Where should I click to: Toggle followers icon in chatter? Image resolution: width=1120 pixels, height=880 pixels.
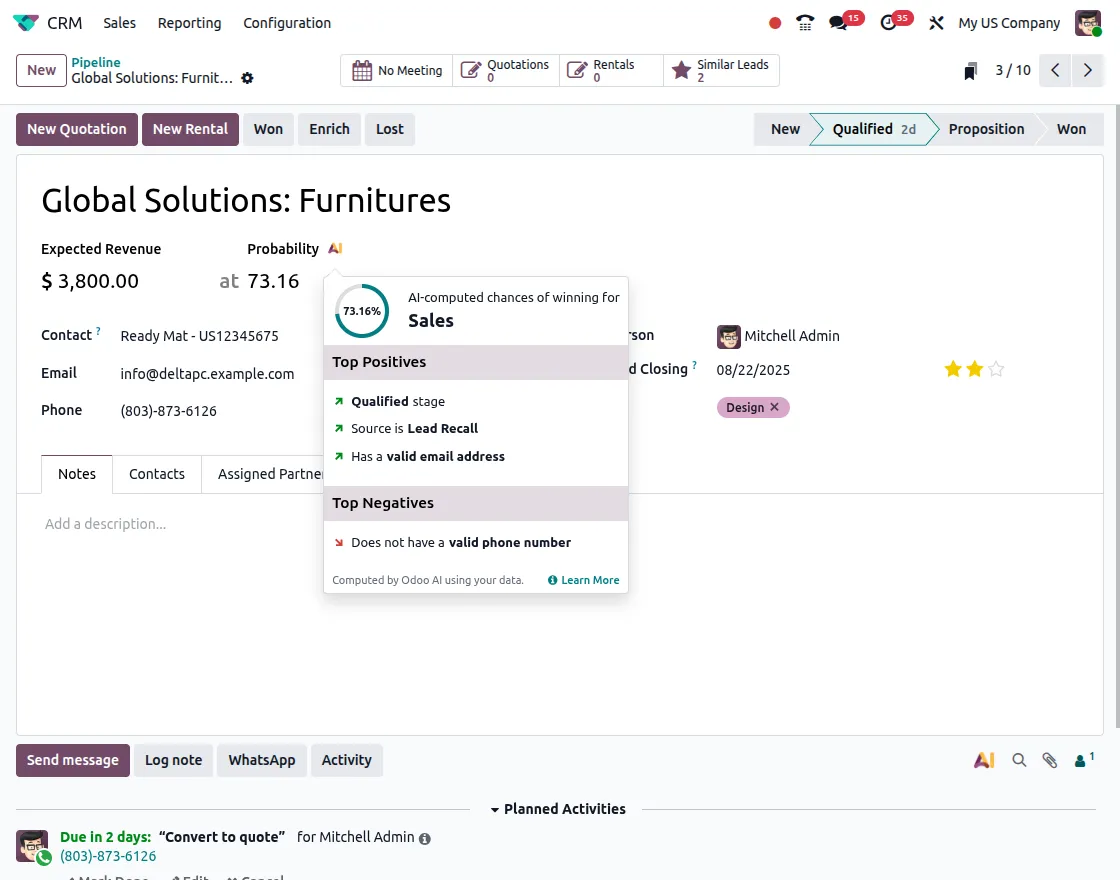click(x=1083, y=760)
